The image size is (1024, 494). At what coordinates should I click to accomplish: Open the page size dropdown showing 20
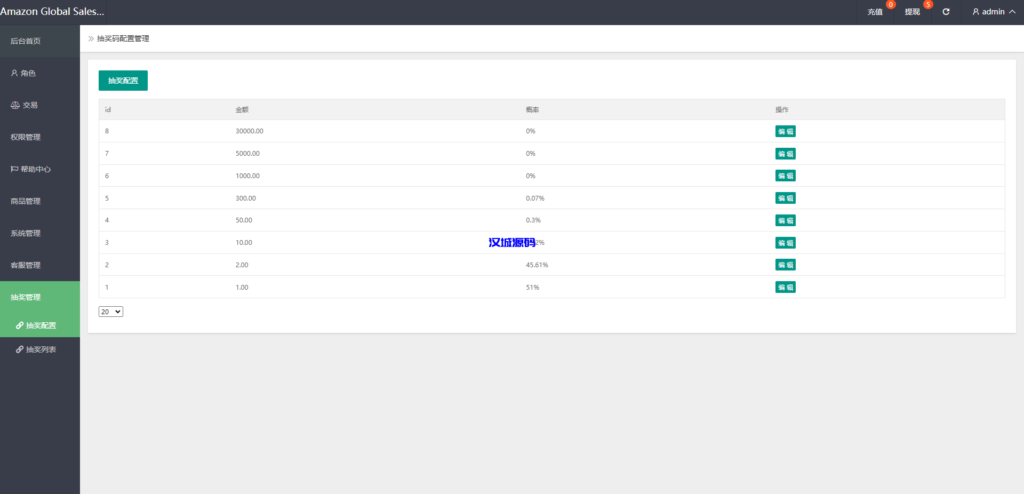(110, 312)
